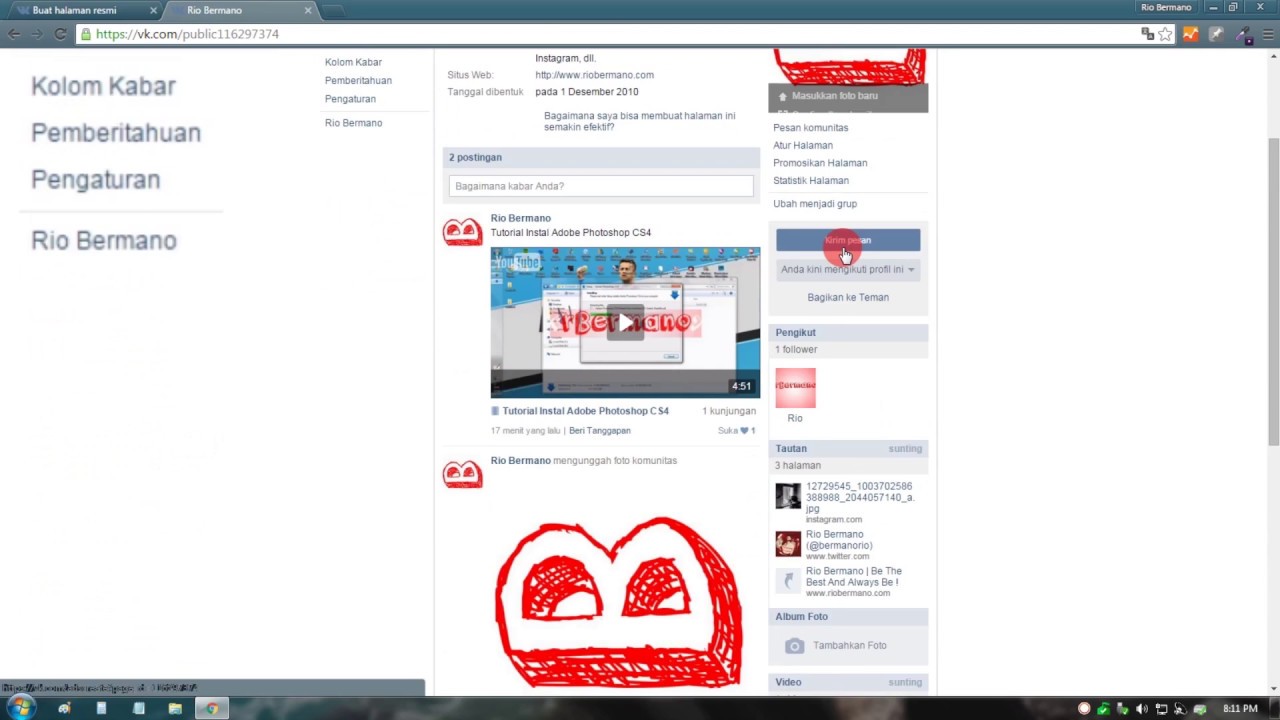Click 'Beri Tanggapan' under the video post
The width and height of the screenshot is (1280, 720).
600,431
